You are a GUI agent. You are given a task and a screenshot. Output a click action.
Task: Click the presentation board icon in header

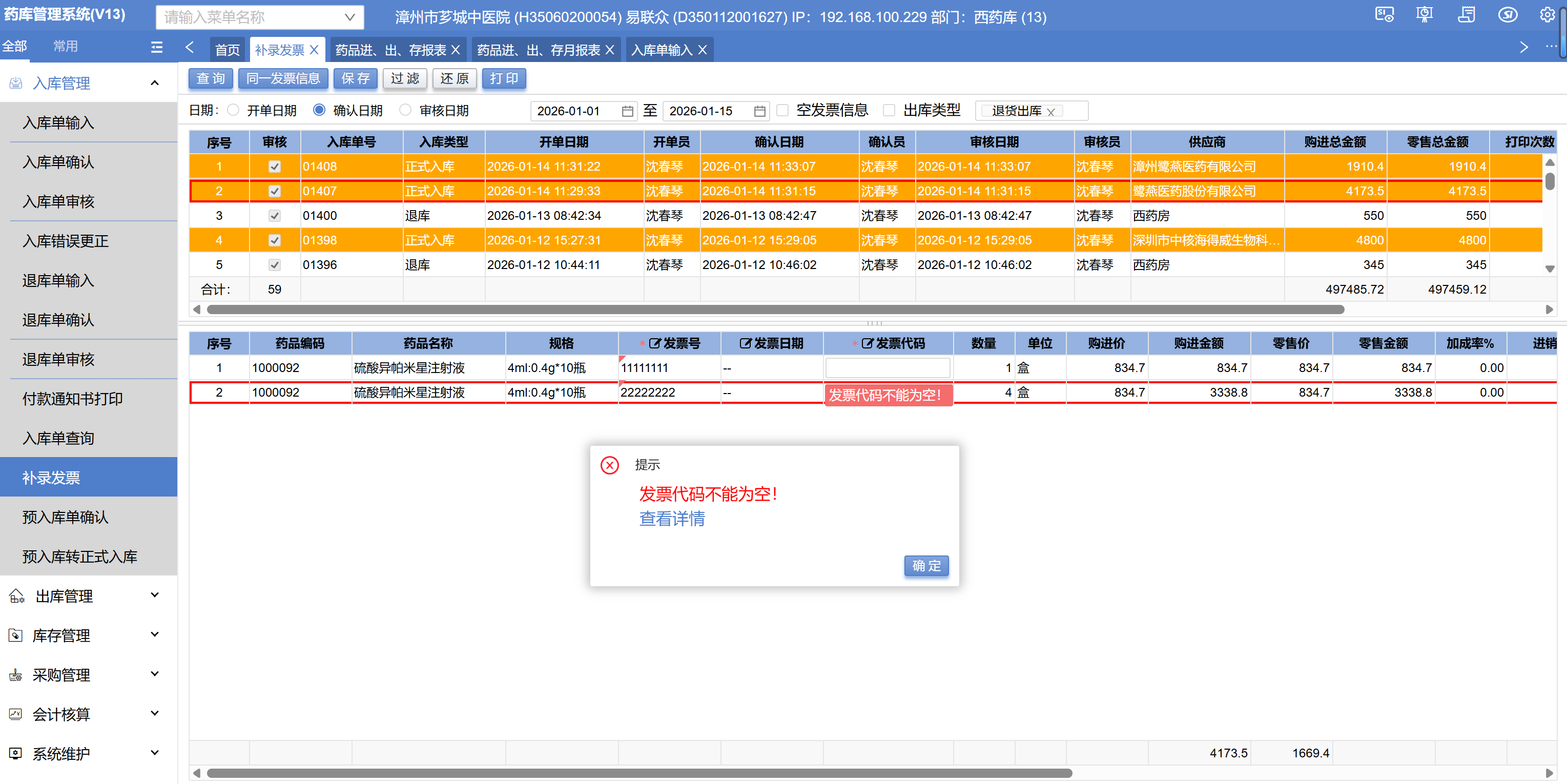(x=1424, y=15)
